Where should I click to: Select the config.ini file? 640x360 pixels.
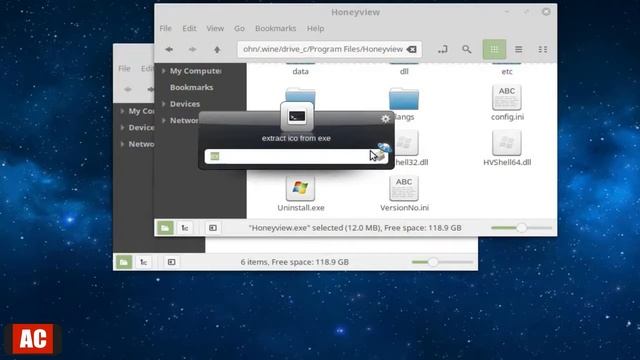tap(507, 102)
